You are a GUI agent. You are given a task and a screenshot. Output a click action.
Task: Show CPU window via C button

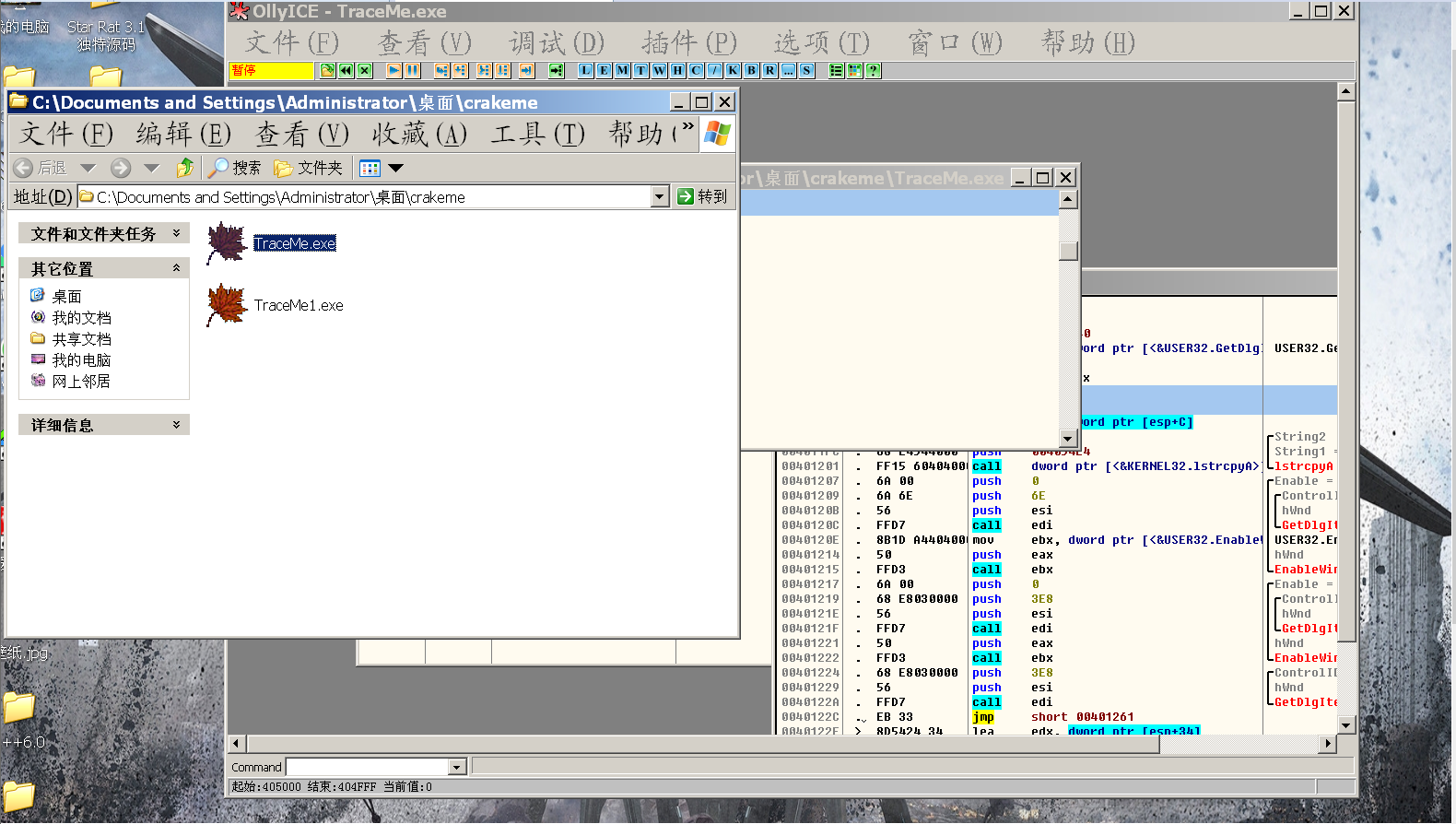tap(696, 70)
